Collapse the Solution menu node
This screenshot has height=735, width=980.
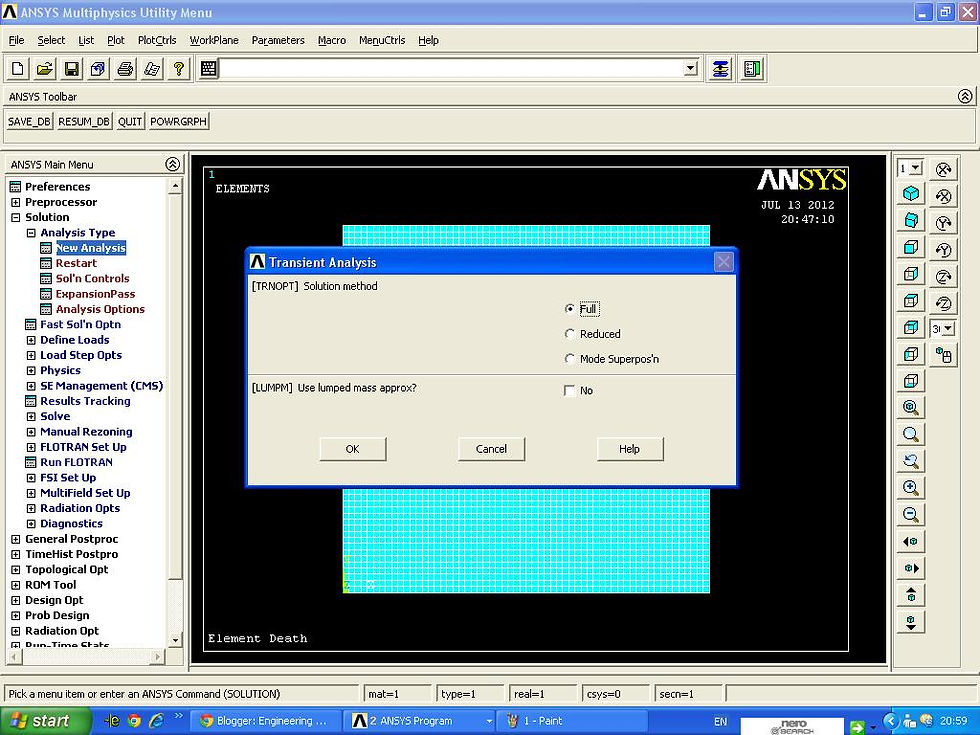click(16, 218)
